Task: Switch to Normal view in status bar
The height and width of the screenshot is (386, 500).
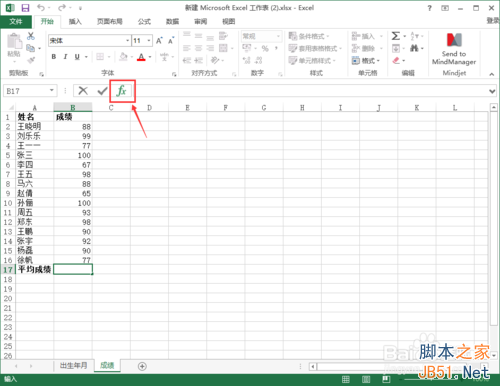Action: pos(346,379)
